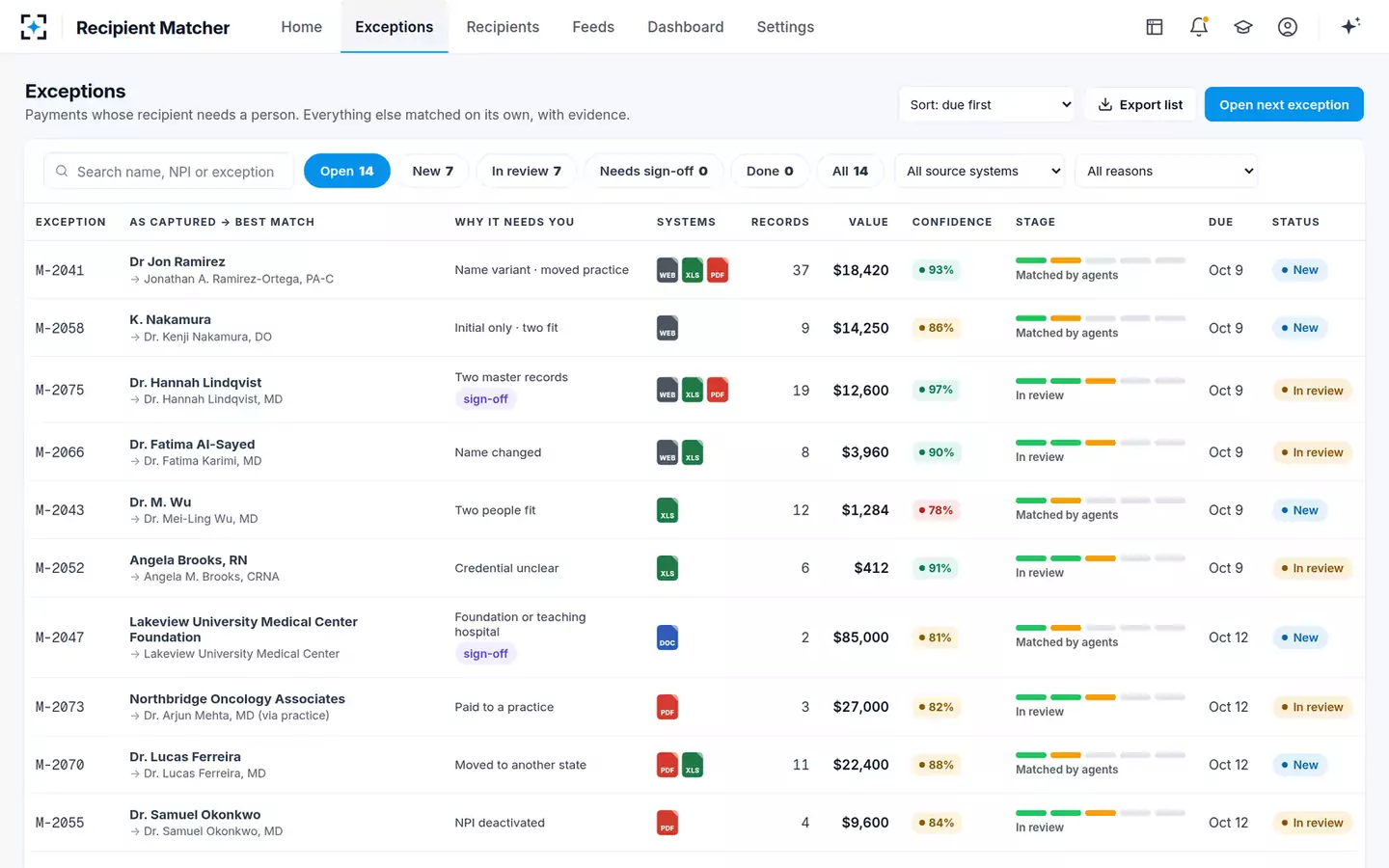Click XLS icon in Dr. M. Wu row

click(x=667, y=510)
